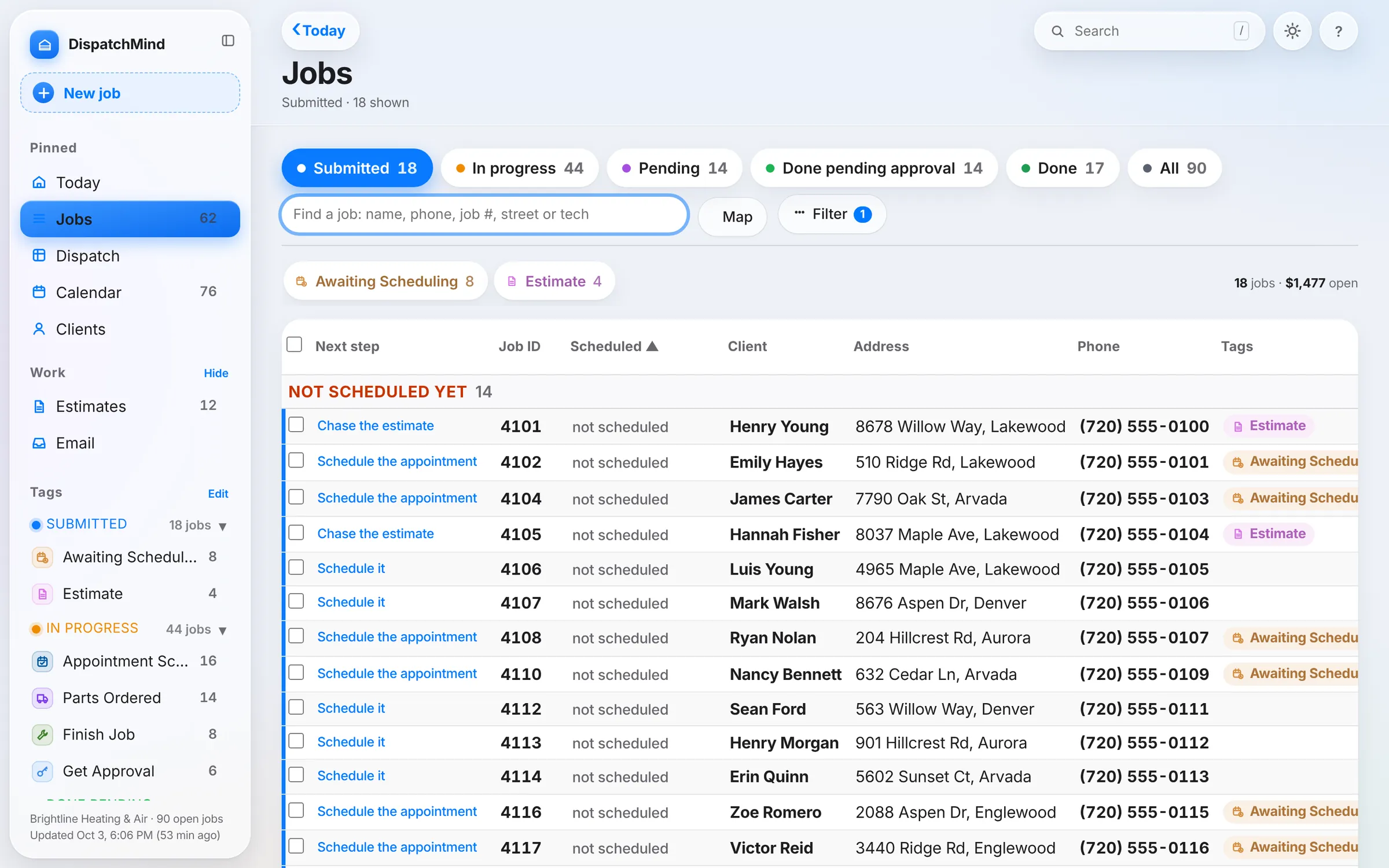Click the Get Approval key icon
This screenshot has width=1389, height=868.
click(x=42, y=771)
